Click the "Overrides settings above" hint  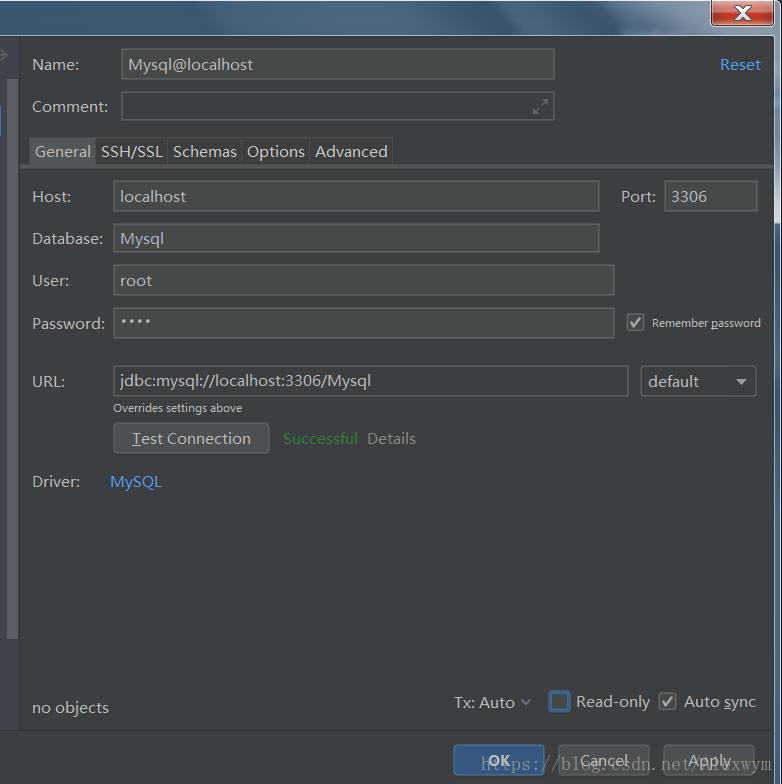click(x=178, y=408)
